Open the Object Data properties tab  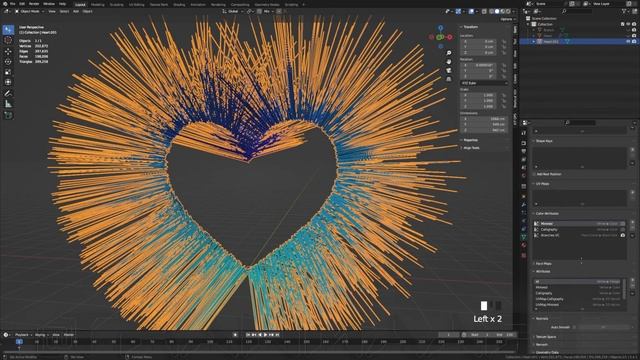tap(524, 237)
